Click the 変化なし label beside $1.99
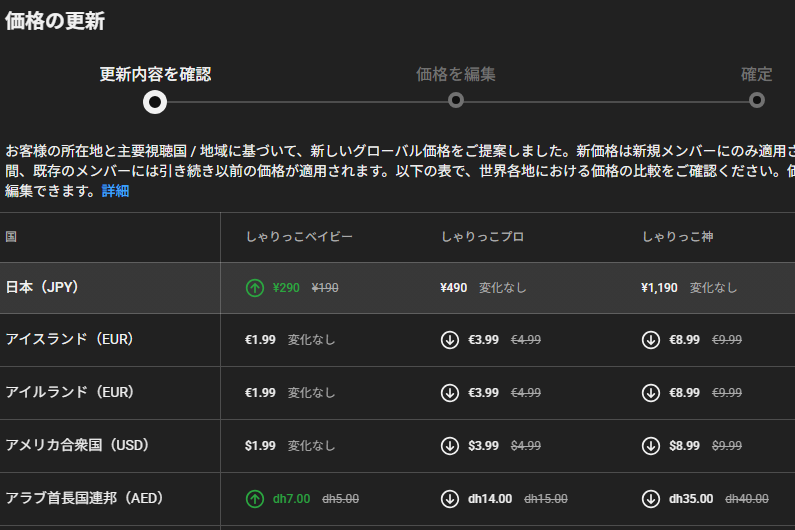This screenshot has width=795, height=530. pos(311,446)
